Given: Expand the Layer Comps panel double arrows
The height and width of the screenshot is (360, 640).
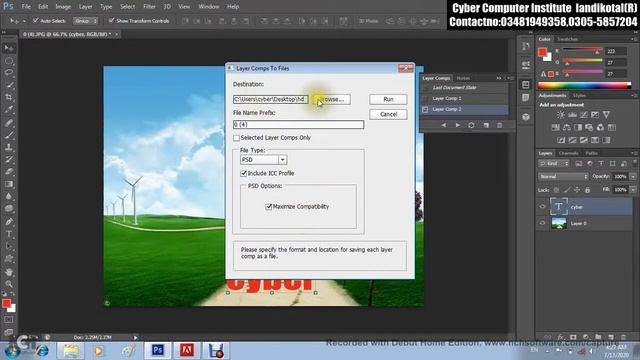Looking at the screenshot, I should coord(499,78).
